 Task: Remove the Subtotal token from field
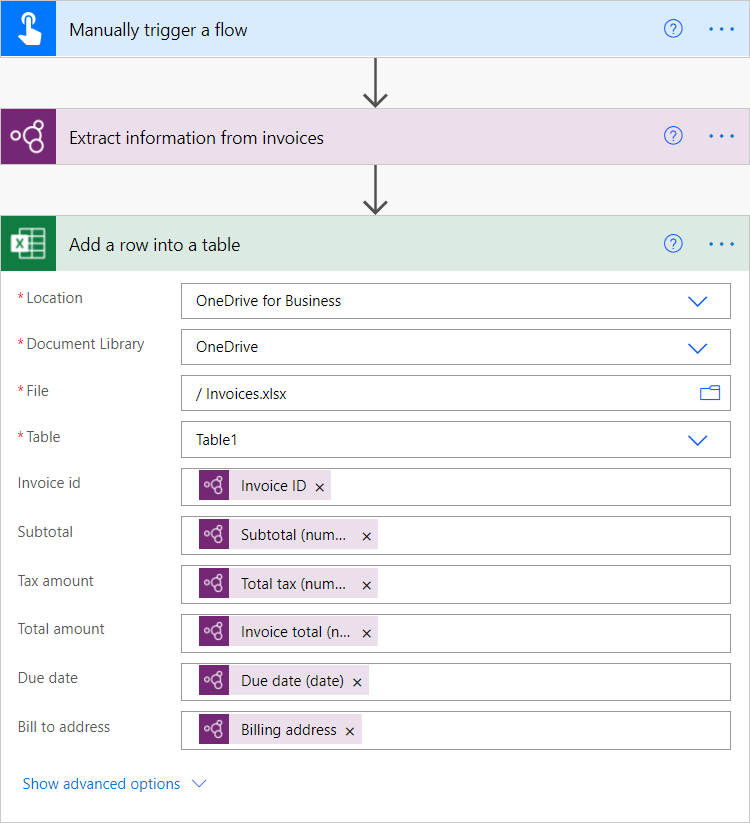(366, 536)
